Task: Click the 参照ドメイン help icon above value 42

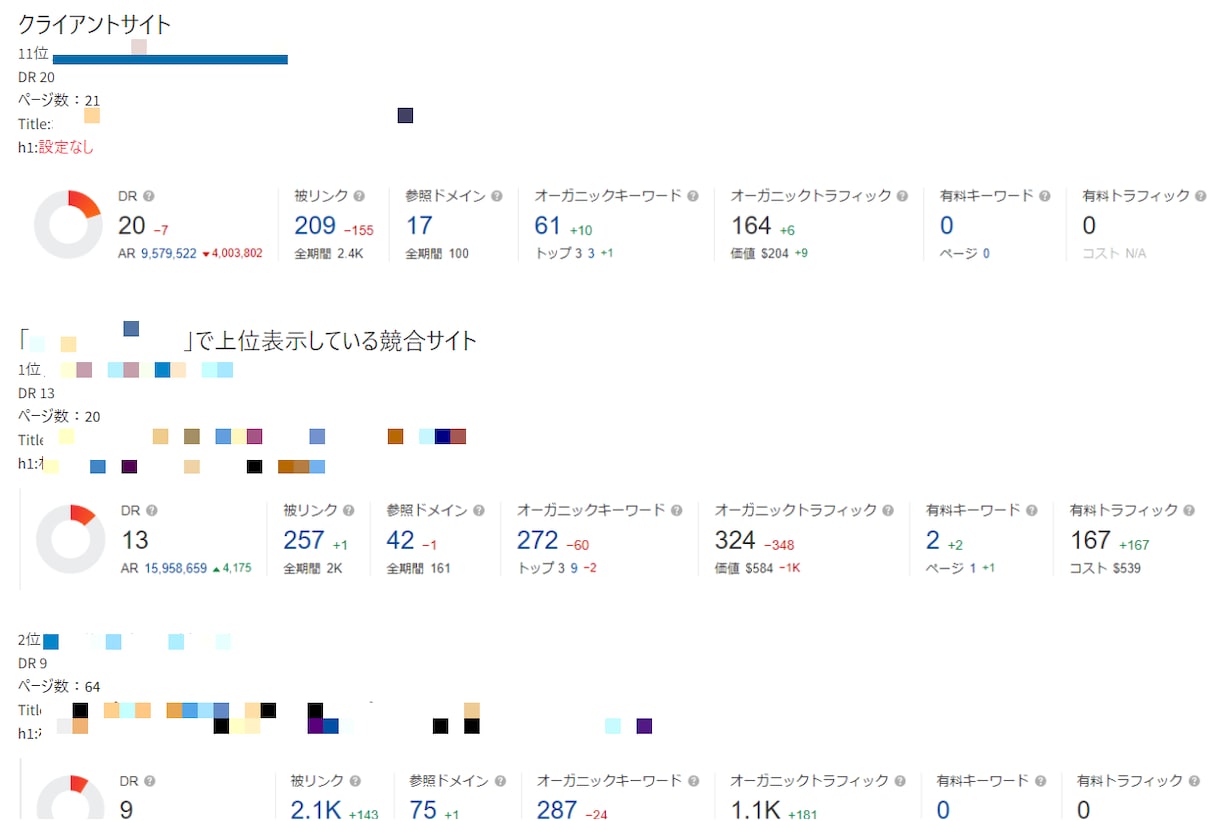Action: 479,511
